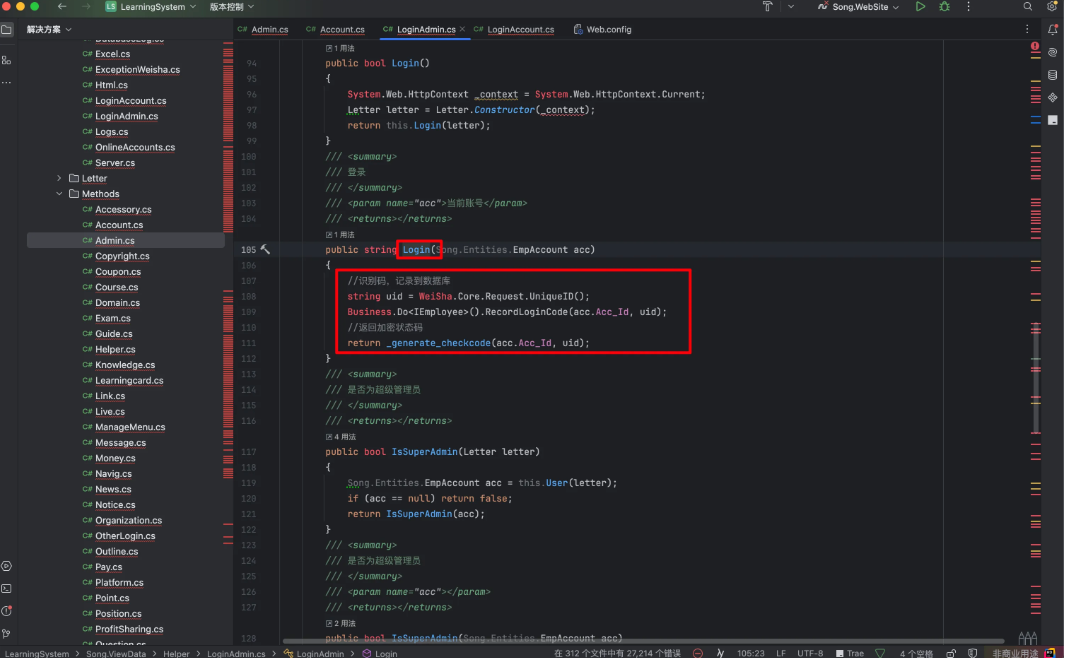Click the quick-action icon at line 105
Image resolution: width=1065 pixels, height=658 pixels.
pyautogui.click(x=265, y=249)
